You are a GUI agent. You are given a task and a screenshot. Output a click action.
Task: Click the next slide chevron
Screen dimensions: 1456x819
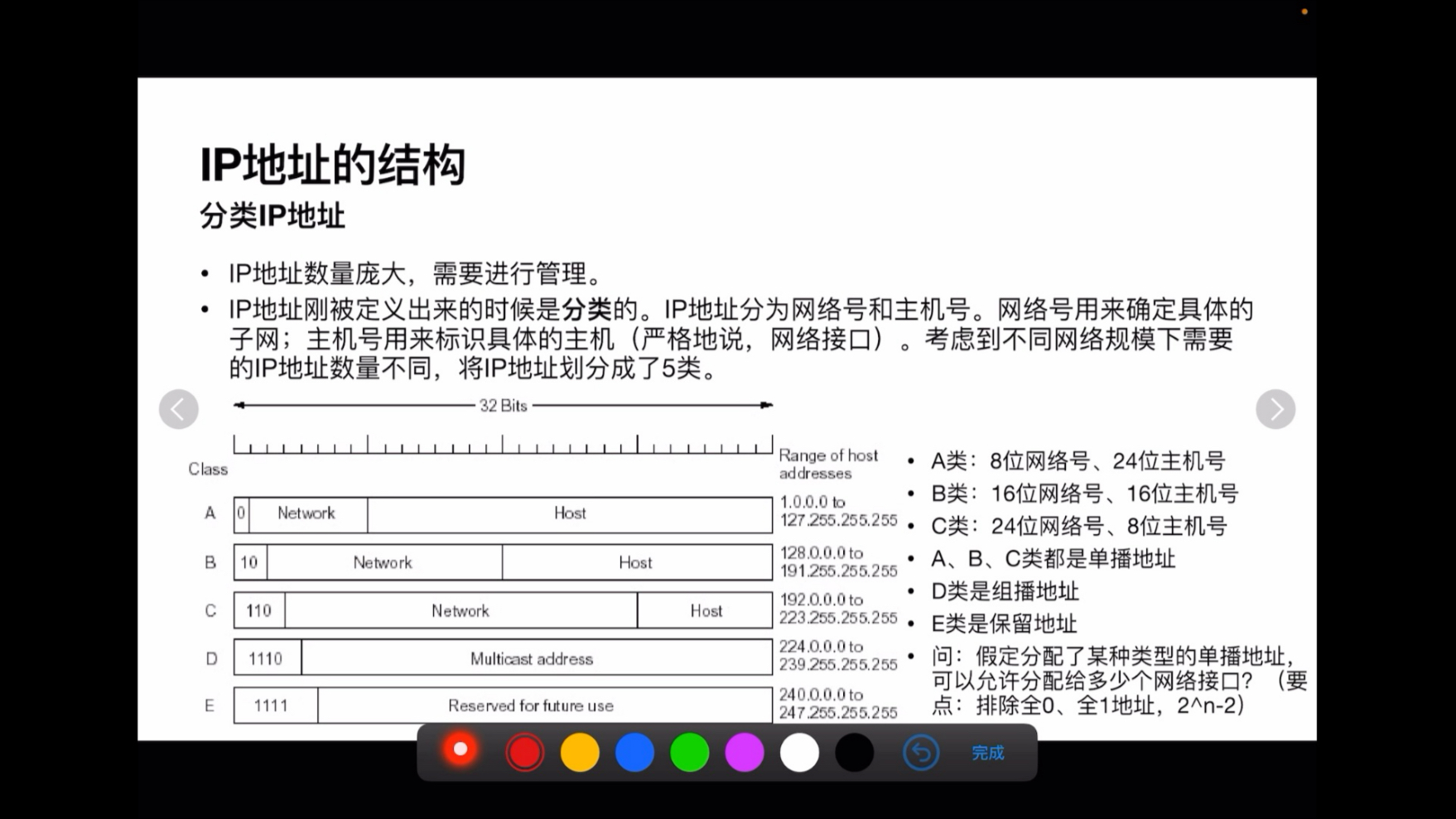click(1276, 408)
